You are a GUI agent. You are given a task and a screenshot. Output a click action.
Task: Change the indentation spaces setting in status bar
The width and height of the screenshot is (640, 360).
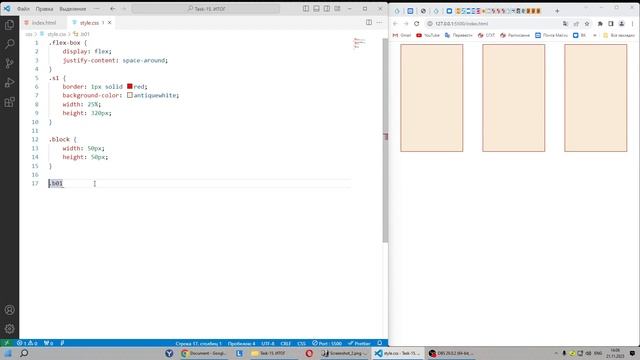point(241,344)
